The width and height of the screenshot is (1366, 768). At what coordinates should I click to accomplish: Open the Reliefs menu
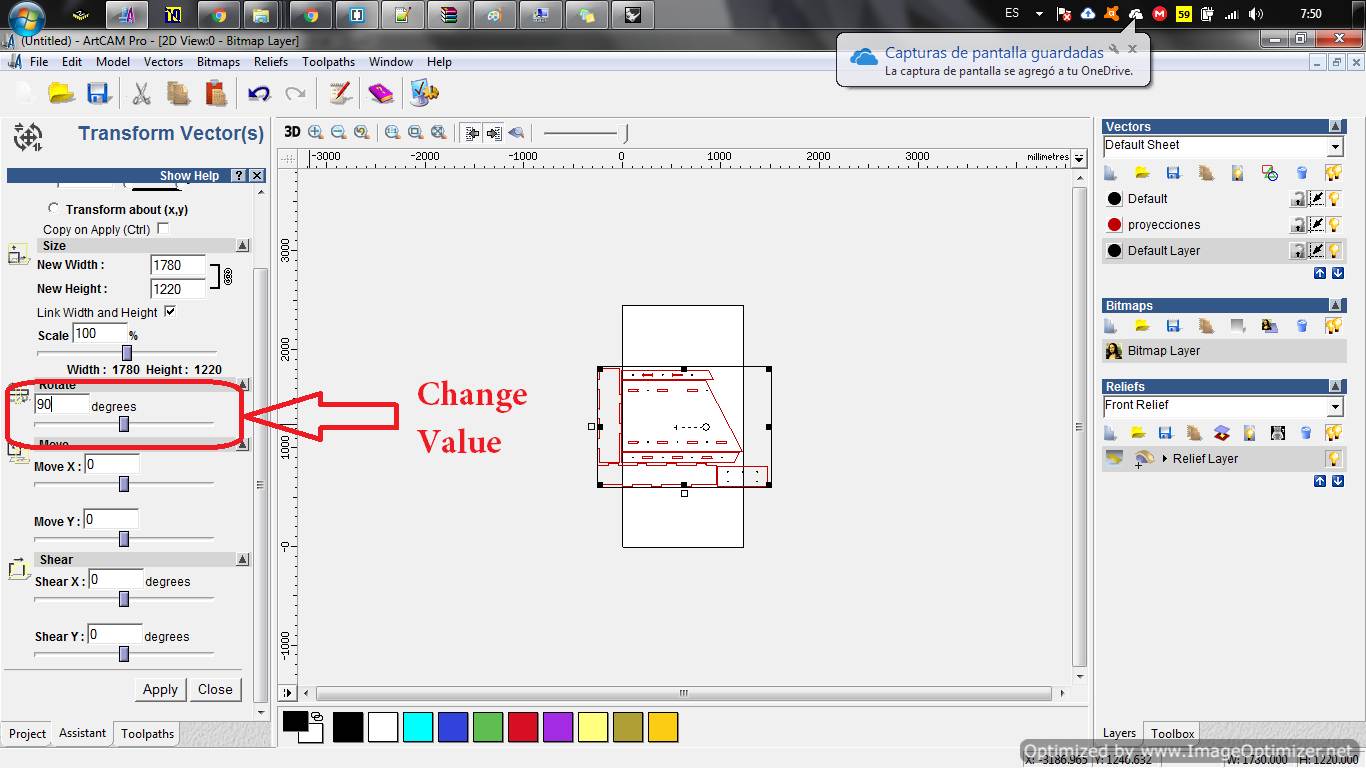271,61
